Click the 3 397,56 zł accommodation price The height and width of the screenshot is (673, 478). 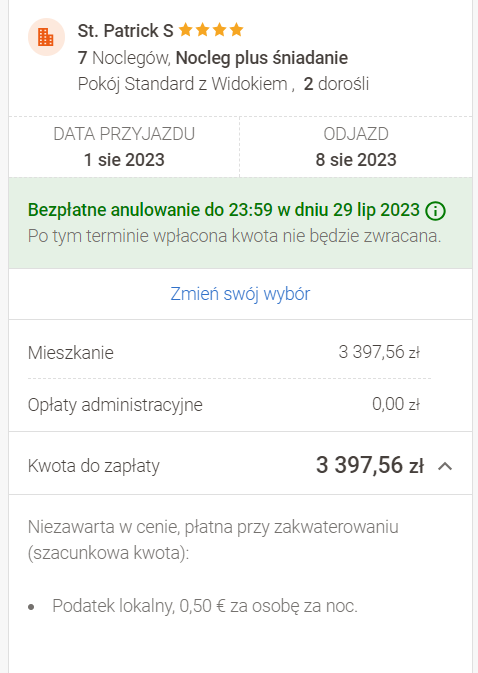pos(379,352)
